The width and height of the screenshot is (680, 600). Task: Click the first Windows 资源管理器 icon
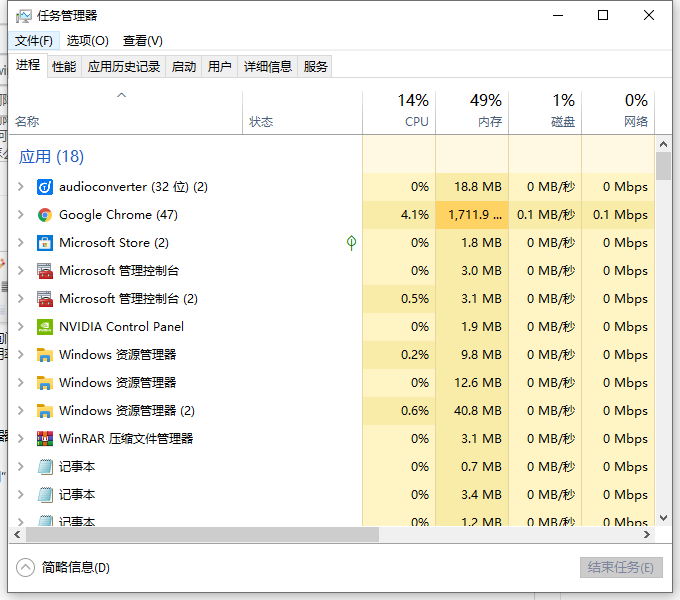tap(44, 355)
